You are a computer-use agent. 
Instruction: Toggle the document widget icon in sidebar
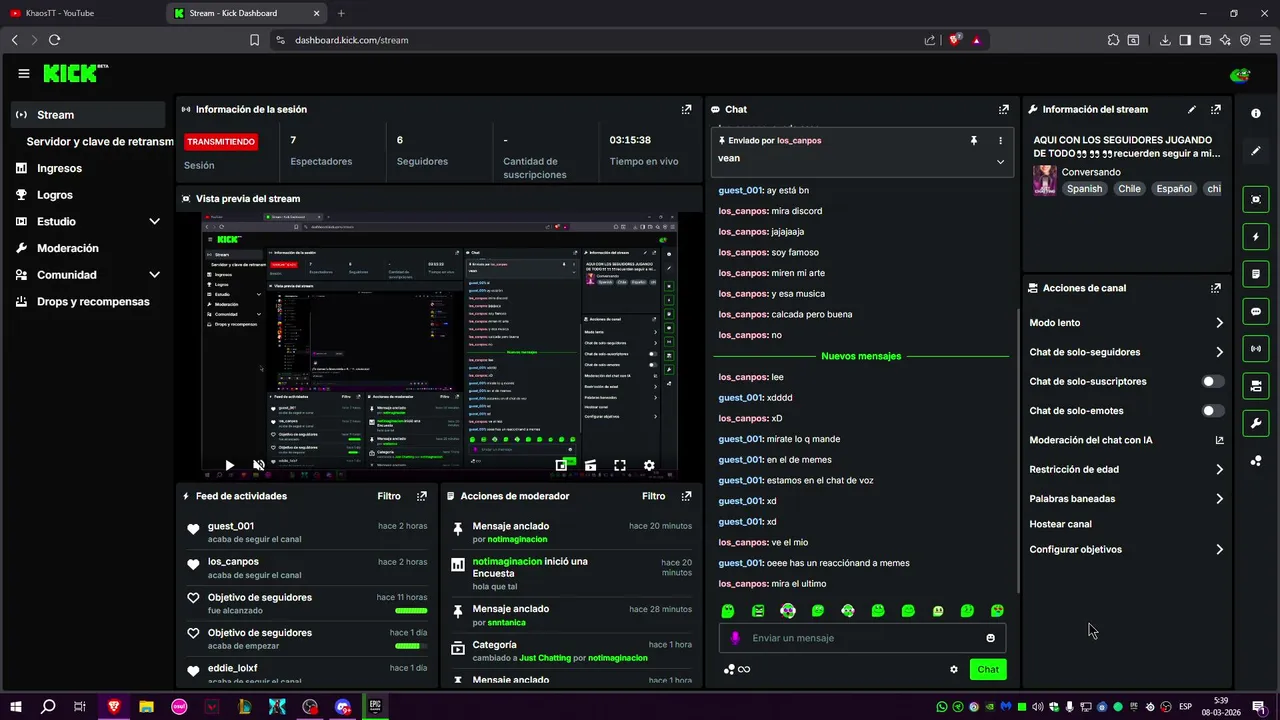click(1256, 274)
